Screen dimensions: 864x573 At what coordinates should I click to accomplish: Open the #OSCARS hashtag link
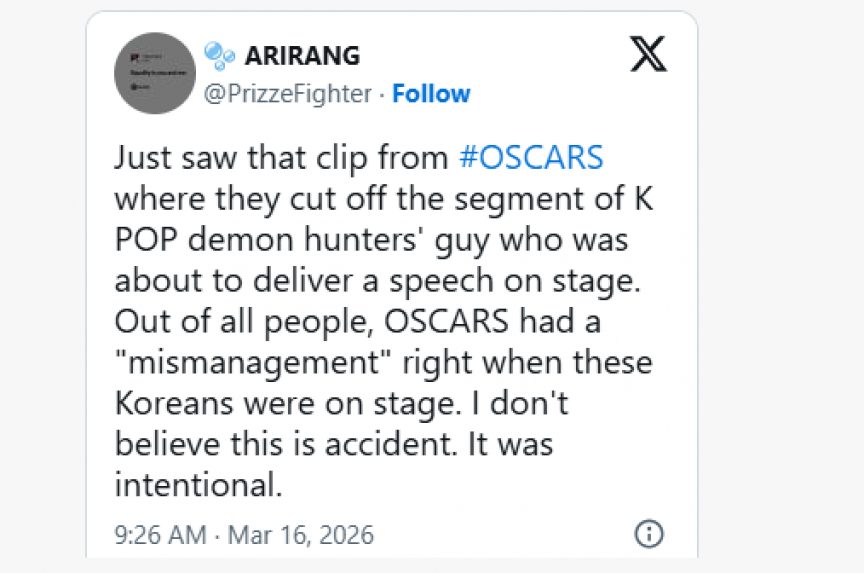pos(531,159)
